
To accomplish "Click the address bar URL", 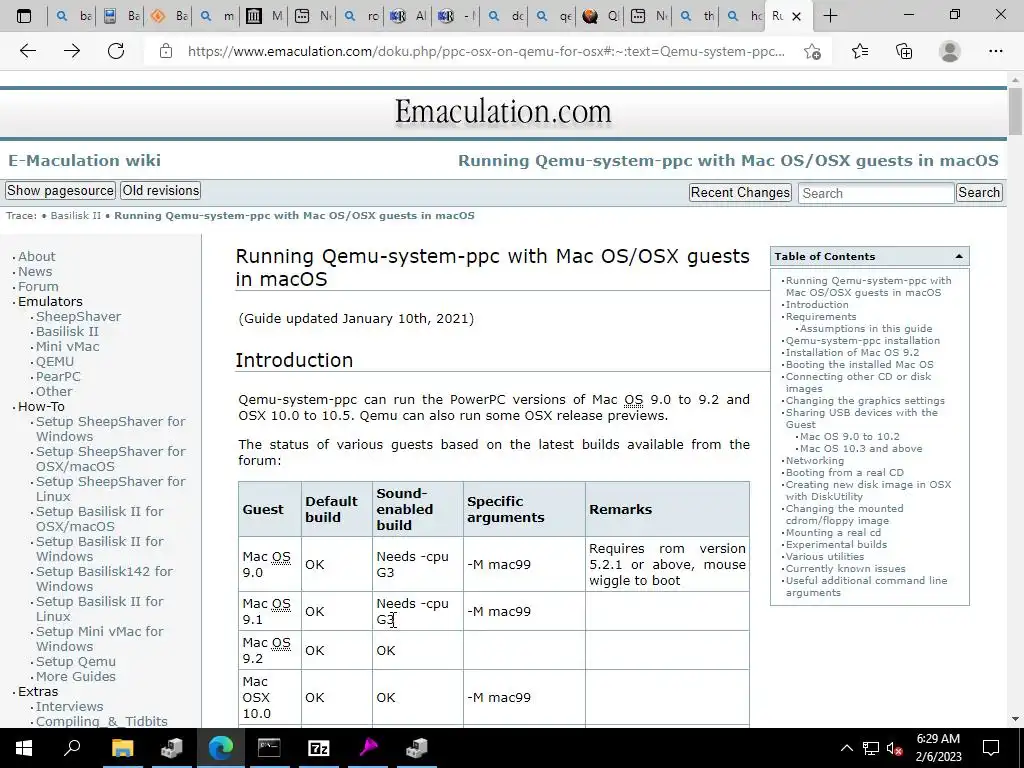I will click(486, 51).
